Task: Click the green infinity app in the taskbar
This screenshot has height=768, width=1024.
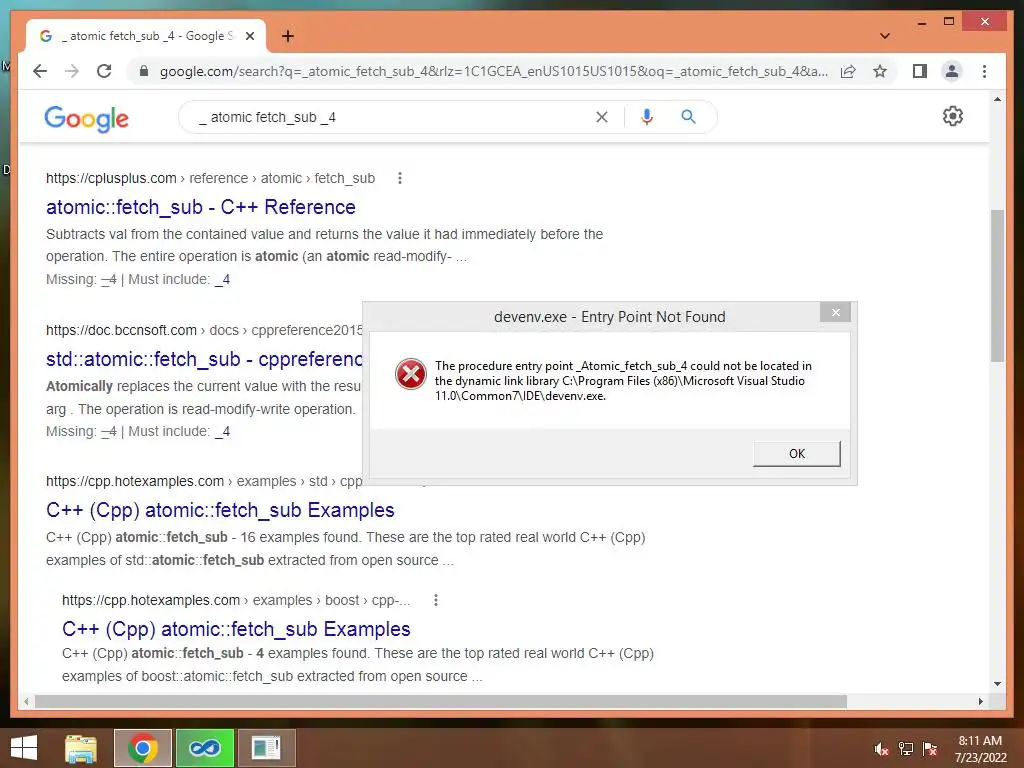Action: [x=204, y=748]
